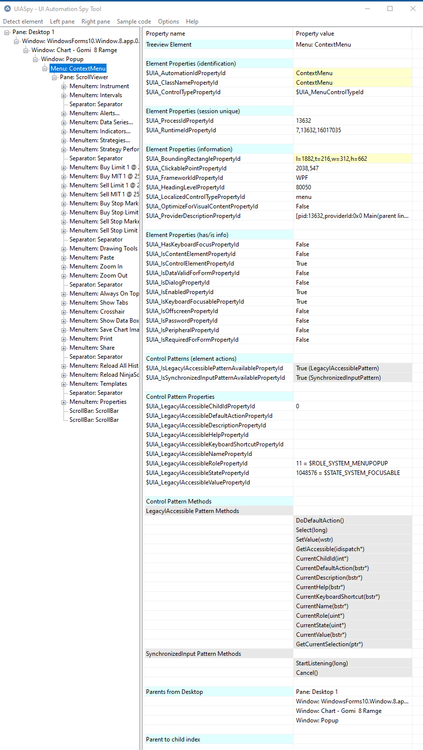Select MenuItem: Buy Stop Limit tree row
The image size is (423, 750).
pyautogui.click(x=104, y=212)
